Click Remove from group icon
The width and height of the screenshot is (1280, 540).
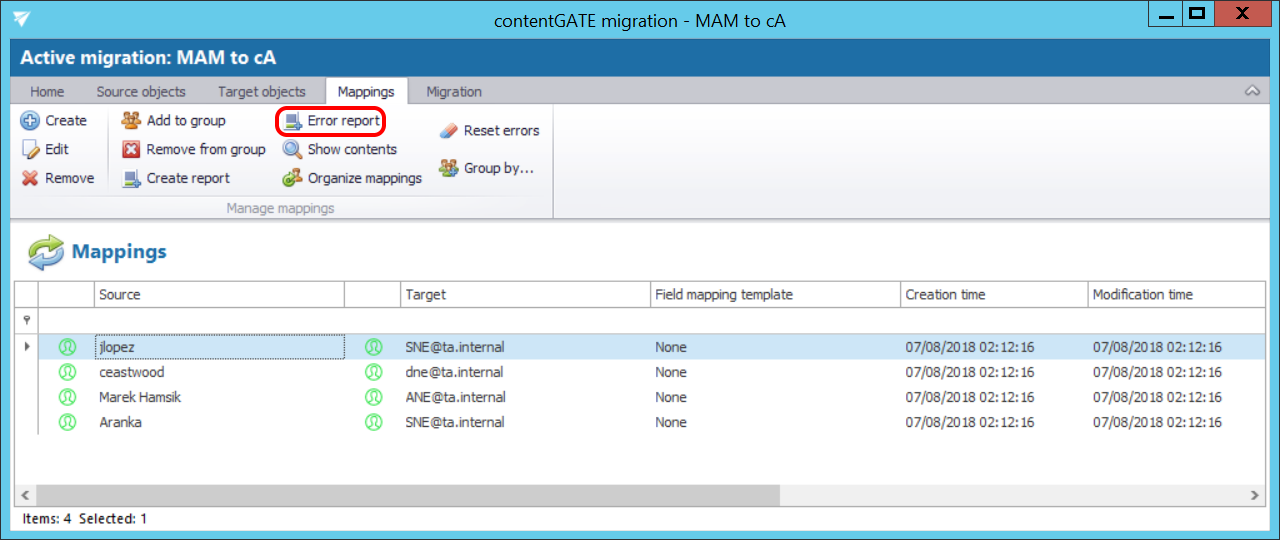point(131,150)
